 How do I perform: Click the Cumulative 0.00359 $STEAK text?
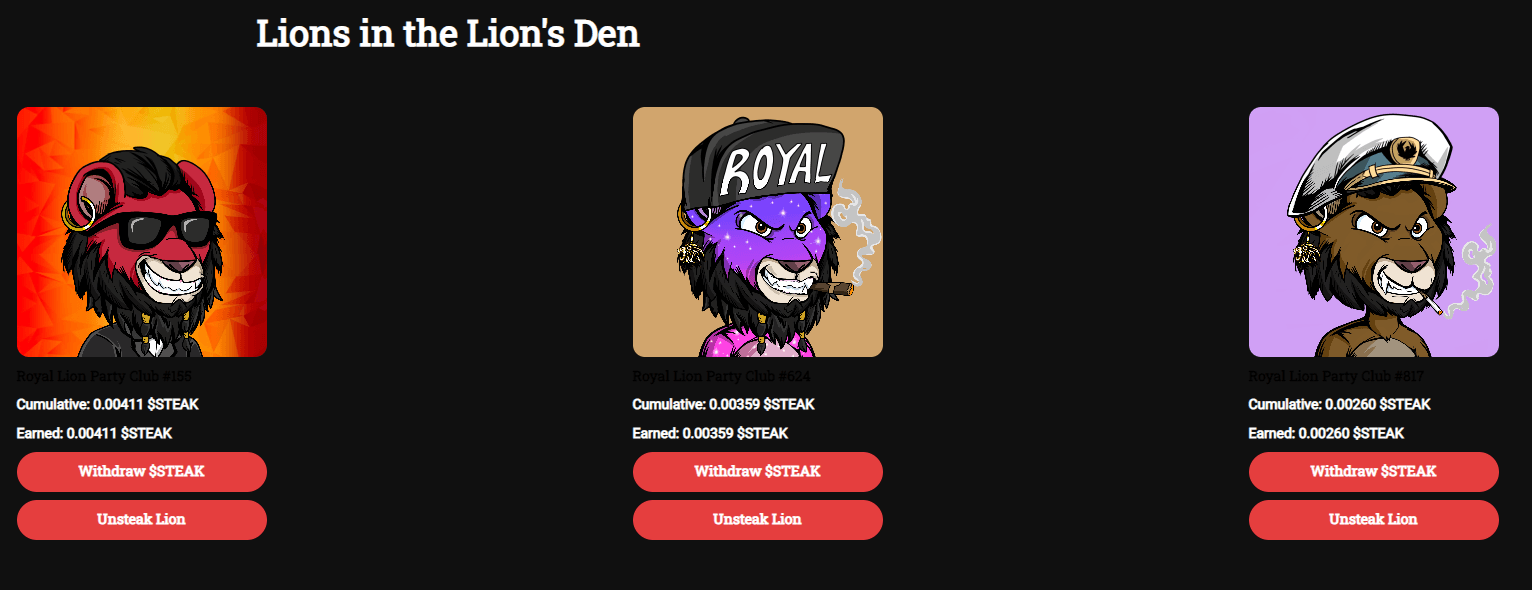[724, 405]
